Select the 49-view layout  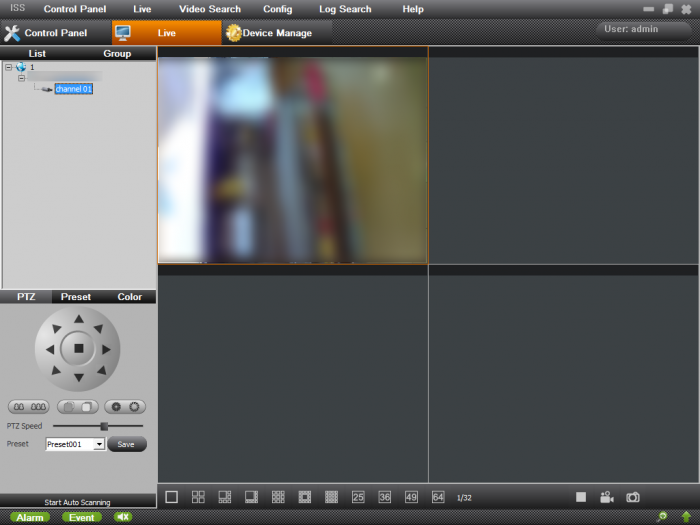coord(411,497)
